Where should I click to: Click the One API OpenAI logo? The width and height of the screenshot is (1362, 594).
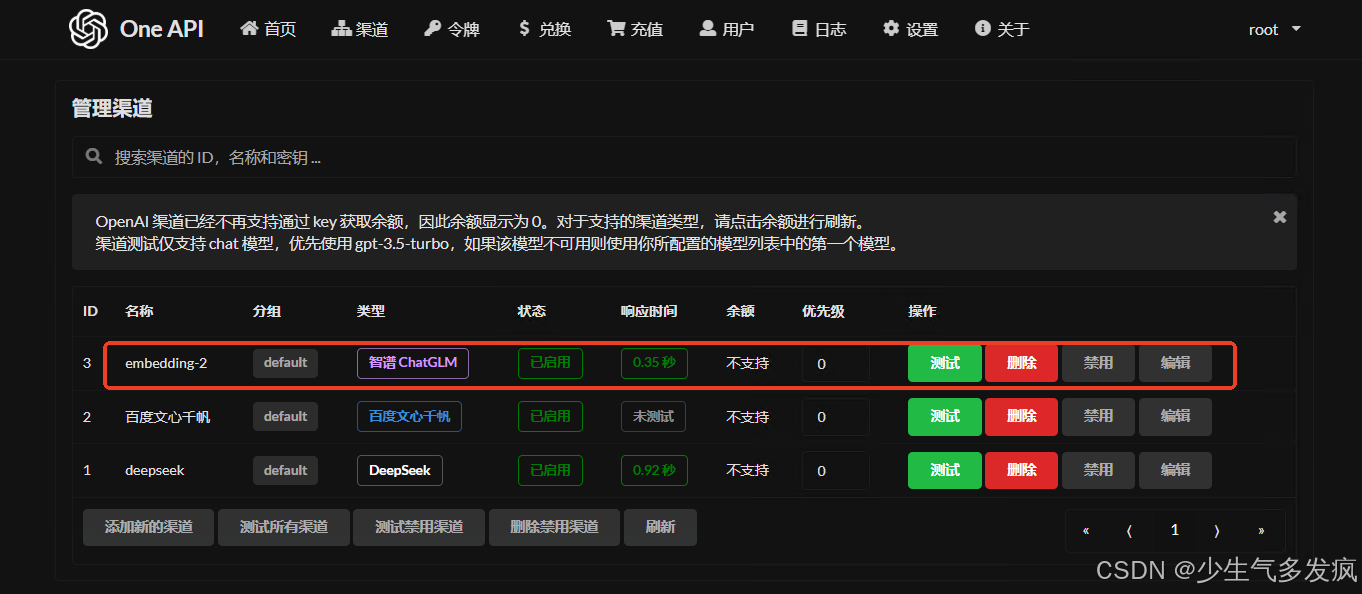click(x=88, y=29)
